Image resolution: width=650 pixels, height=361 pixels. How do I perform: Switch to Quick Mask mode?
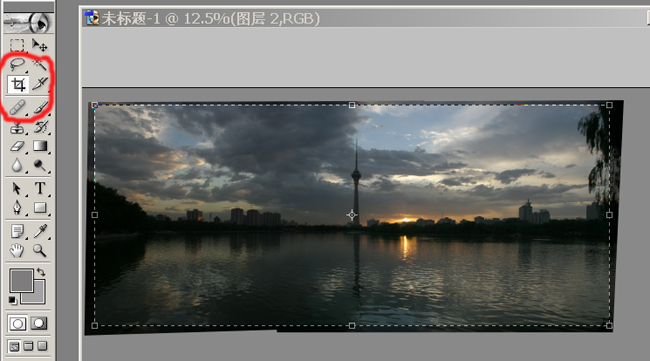coord(39,323)
